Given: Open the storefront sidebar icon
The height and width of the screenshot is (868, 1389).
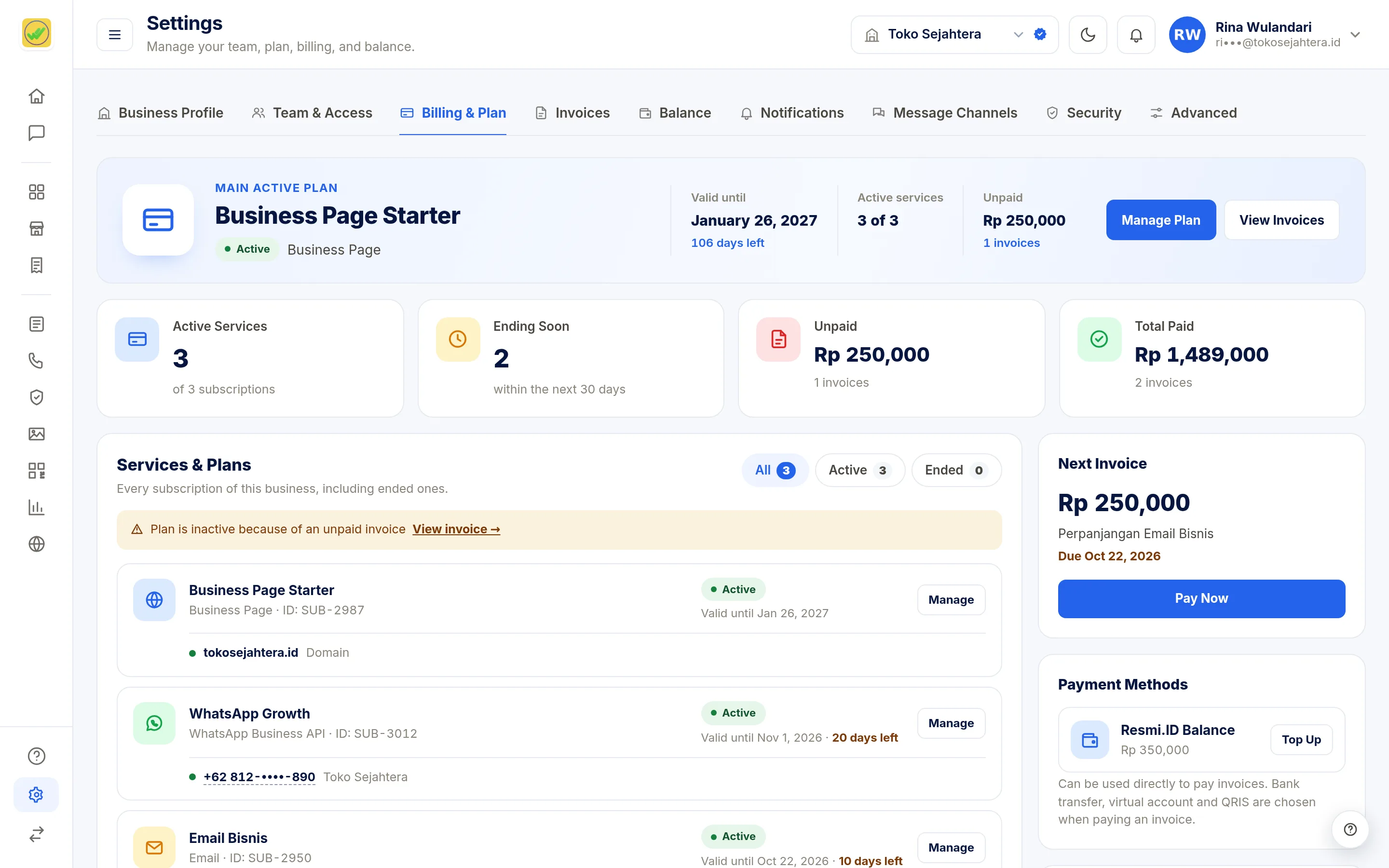Looking at the screenshot, I should click(36, 229).
